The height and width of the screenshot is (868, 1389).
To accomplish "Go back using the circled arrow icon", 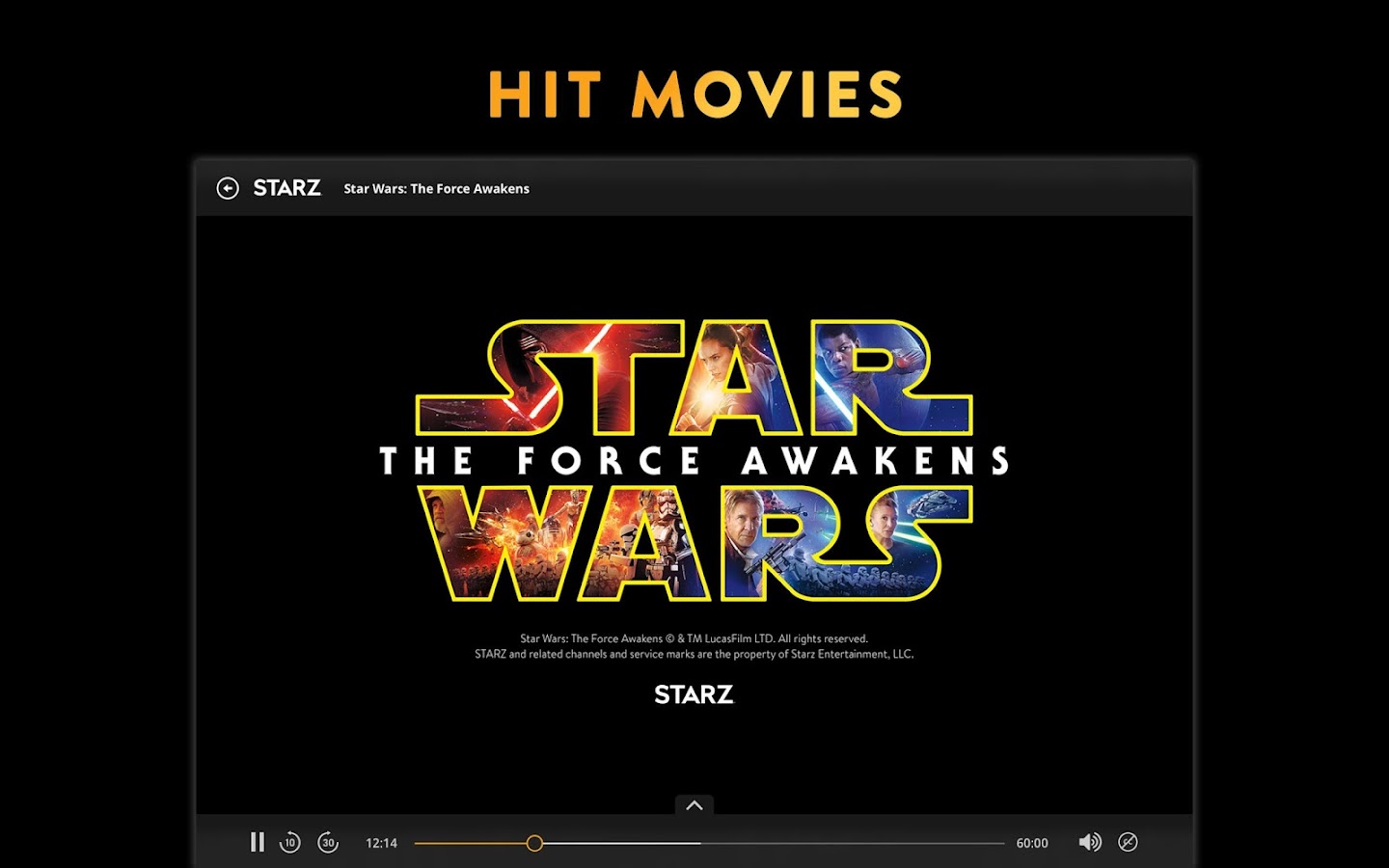I will tap(228, 188).
